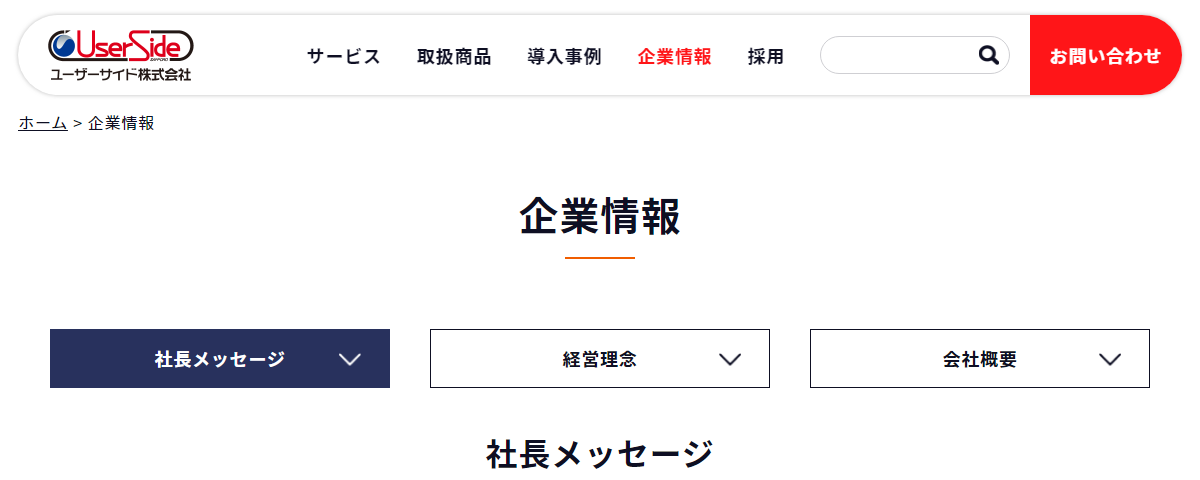Click the magnifying glass search icon
Viewport: 1200px width, 480px height.
coord(989,55)
